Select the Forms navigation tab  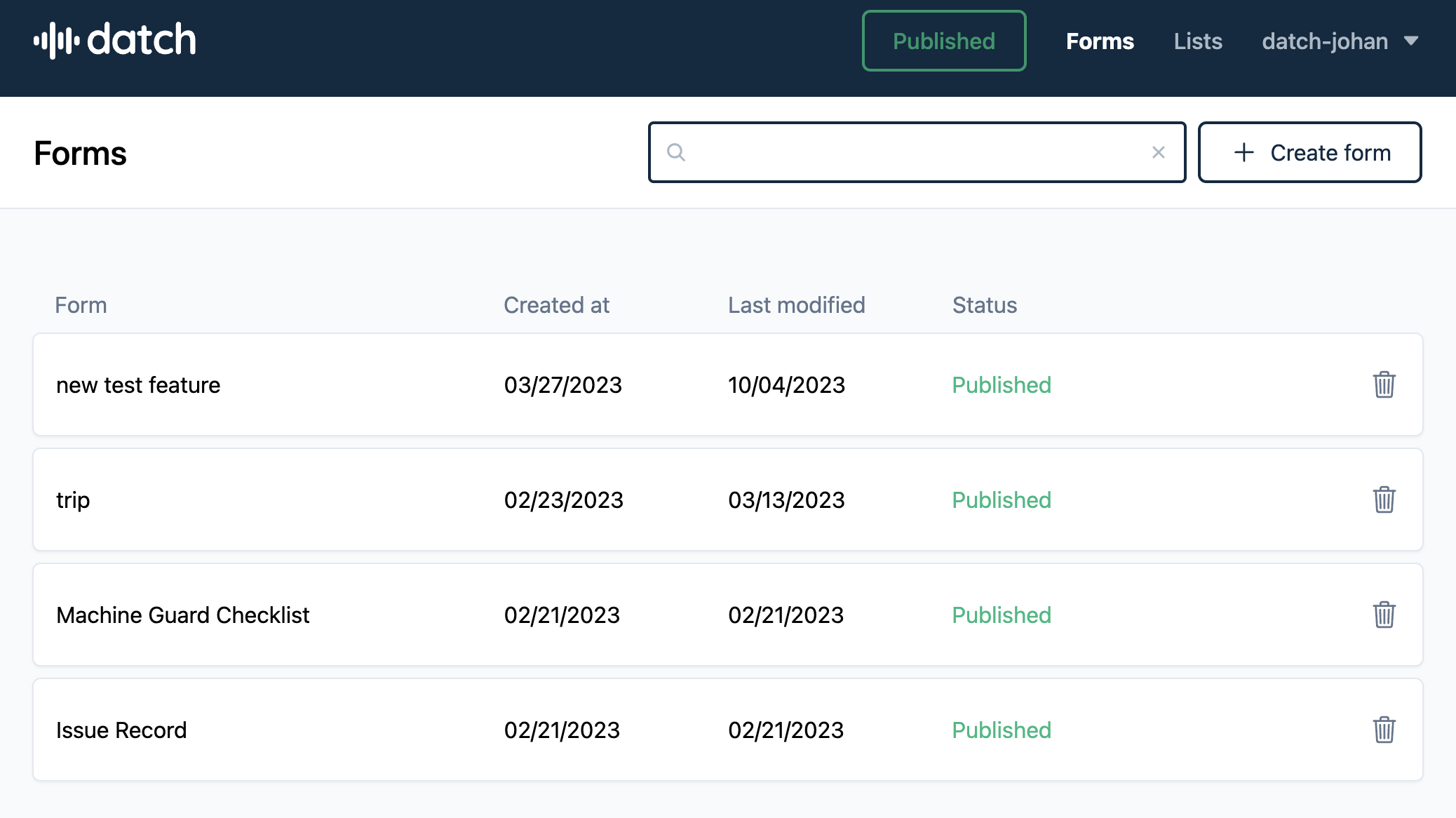coord(1100,41)
